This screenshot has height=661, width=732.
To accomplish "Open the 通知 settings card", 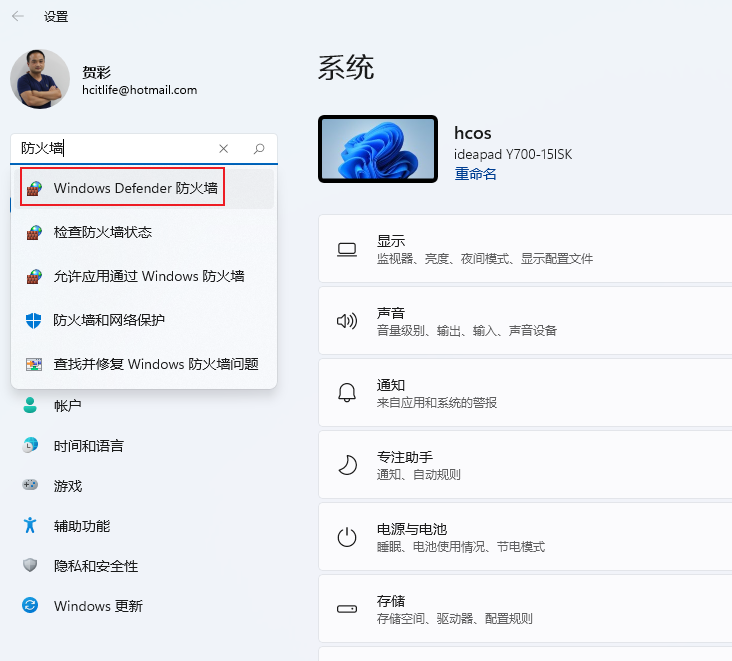I will pyautogui.click(x=526, y=393).
